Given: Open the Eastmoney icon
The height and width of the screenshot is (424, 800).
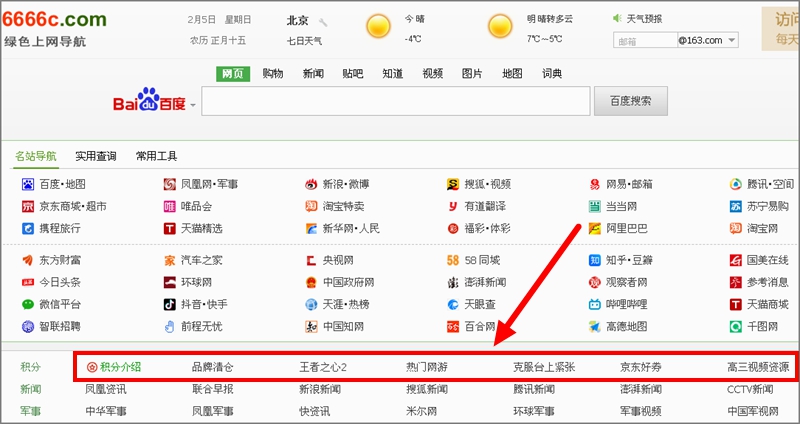Looking at the screenshot, I should 28,260.
